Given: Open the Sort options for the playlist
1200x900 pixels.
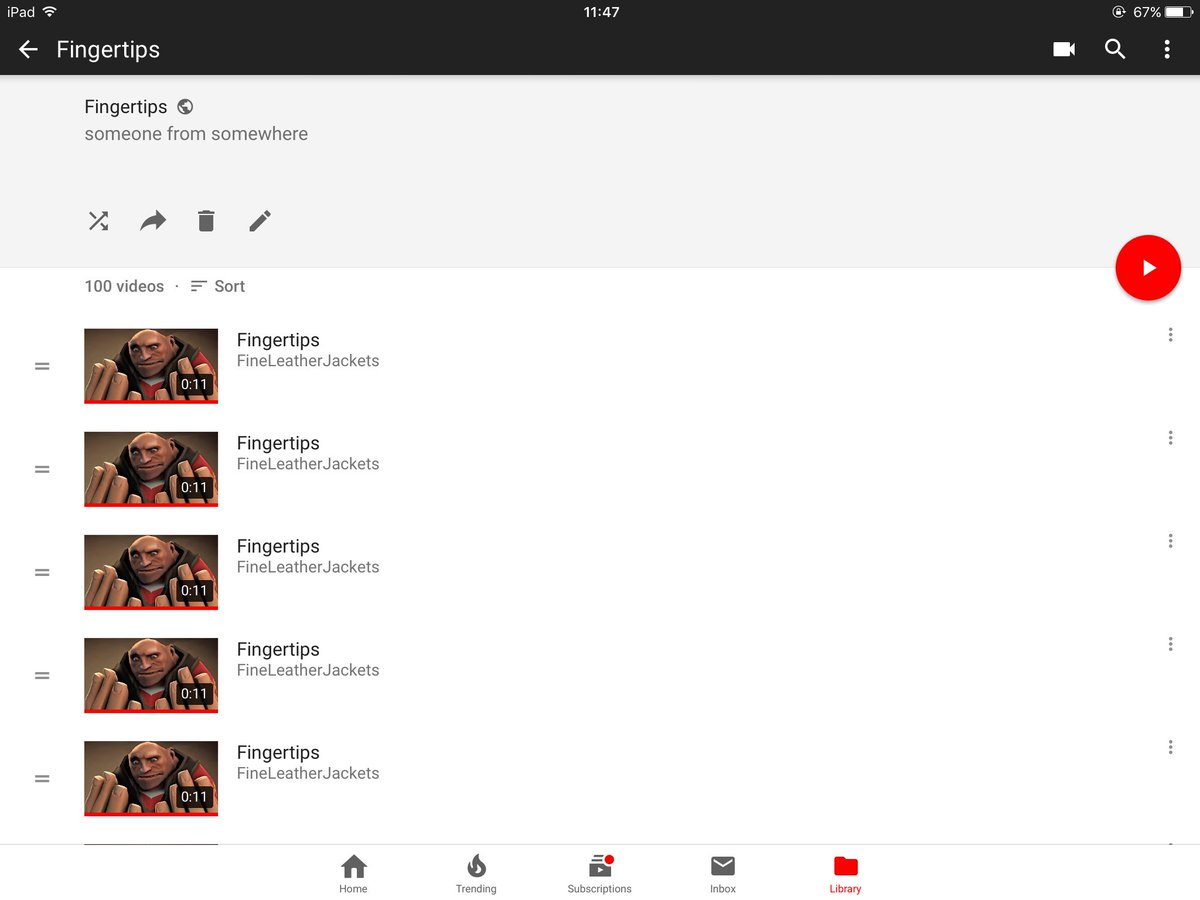Looking at the screenshot, I should (x=217, y=286).
